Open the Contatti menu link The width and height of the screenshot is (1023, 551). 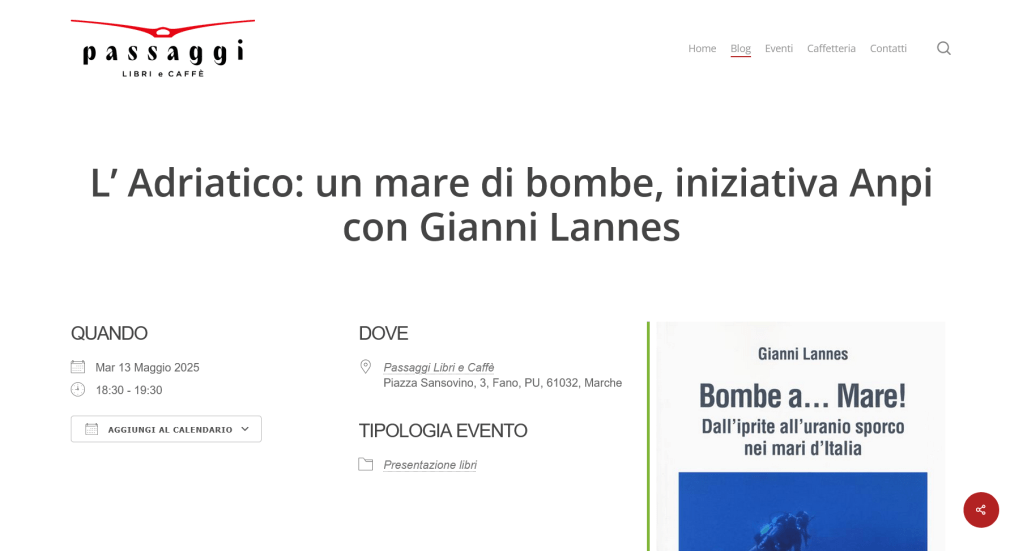[888, 48]
